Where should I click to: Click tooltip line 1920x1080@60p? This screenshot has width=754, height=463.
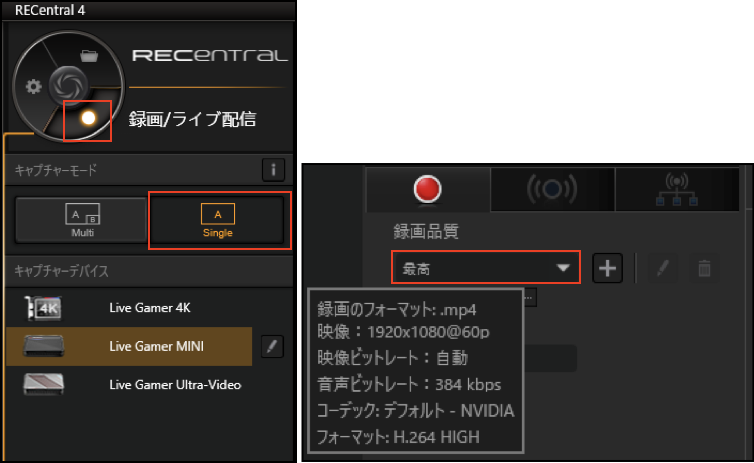(403, 332)
